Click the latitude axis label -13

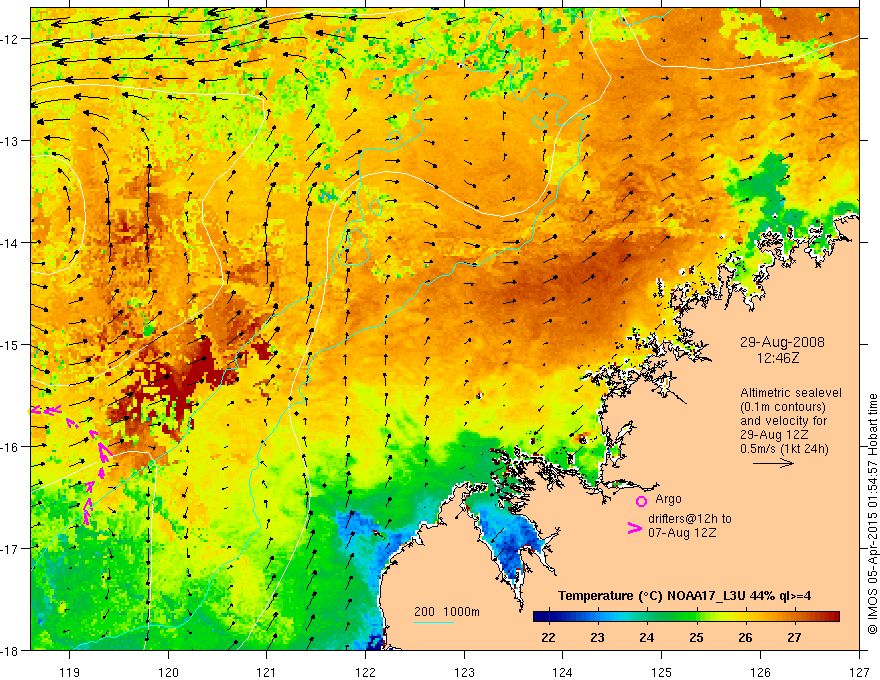coord(11,140)
